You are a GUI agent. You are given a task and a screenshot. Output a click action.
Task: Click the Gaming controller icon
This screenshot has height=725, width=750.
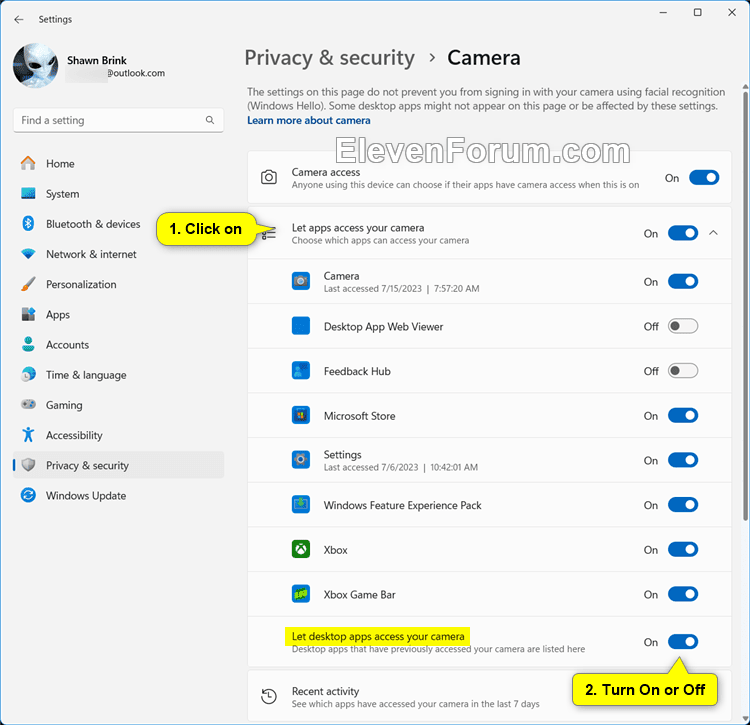click(28, 405)
